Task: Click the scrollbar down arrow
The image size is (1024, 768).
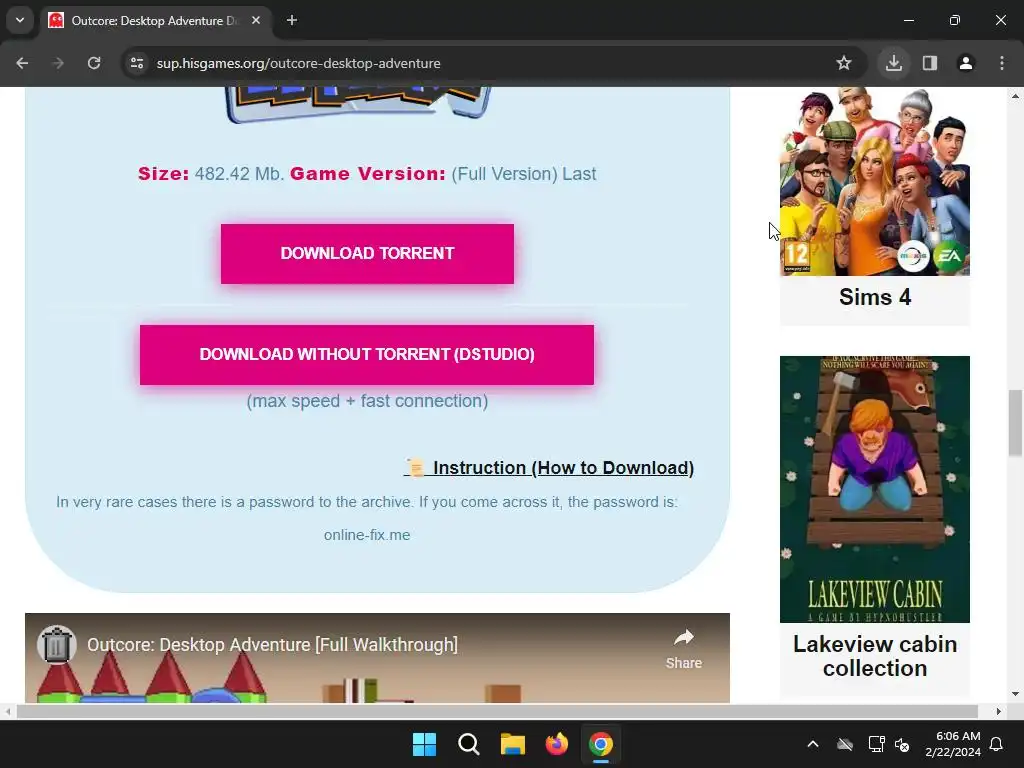Action: pyautogui.click(x=1015, y=694)
